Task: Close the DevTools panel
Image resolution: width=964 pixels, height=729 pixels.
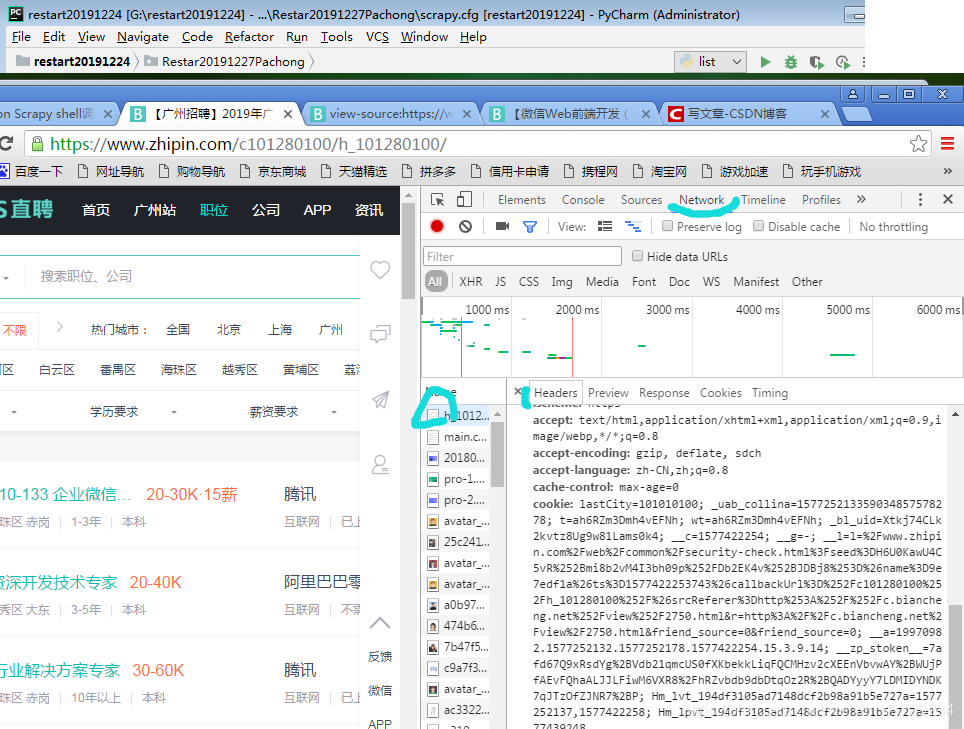Action: [948, 199]
